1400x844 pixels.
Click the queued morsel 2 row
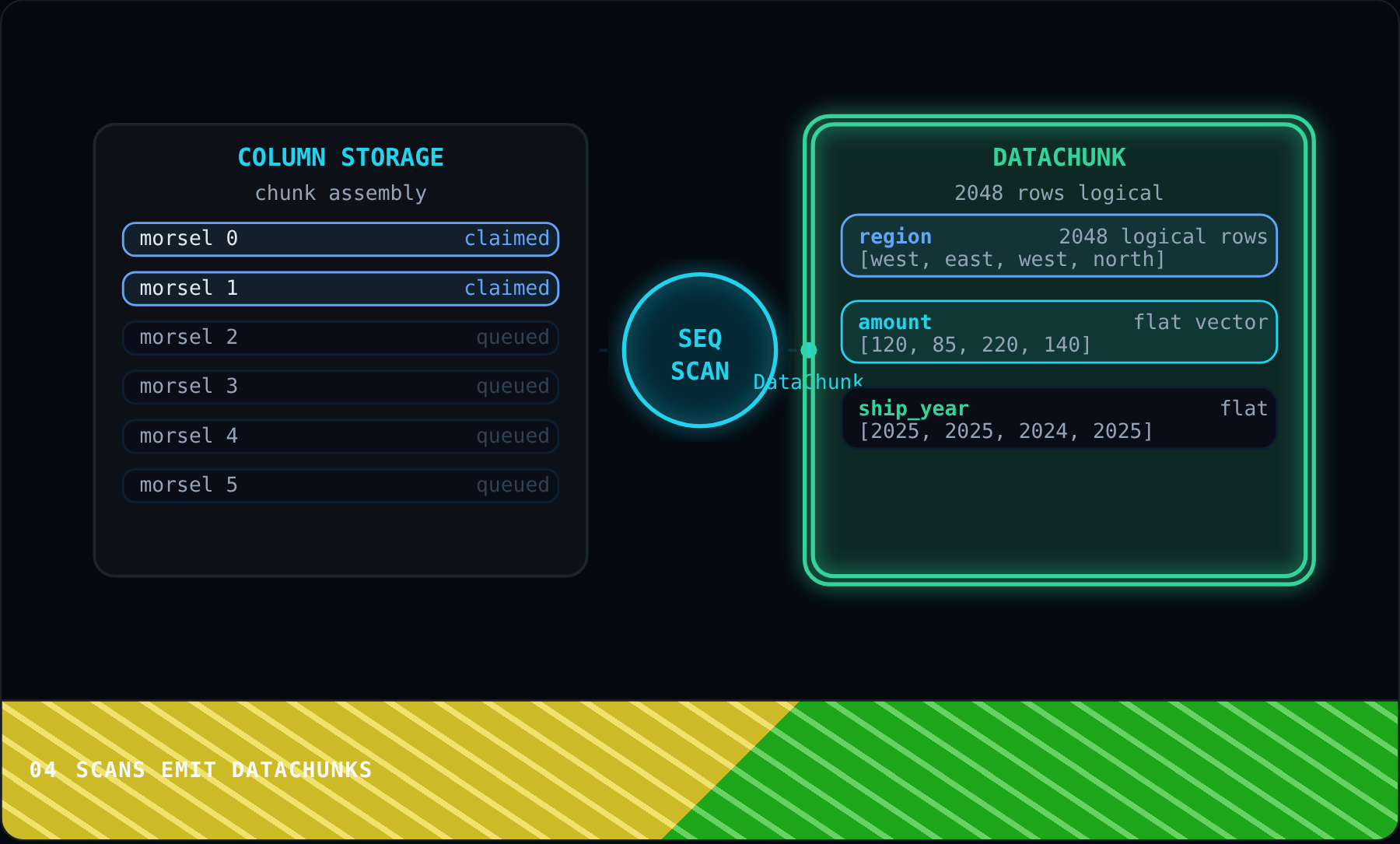341,338
